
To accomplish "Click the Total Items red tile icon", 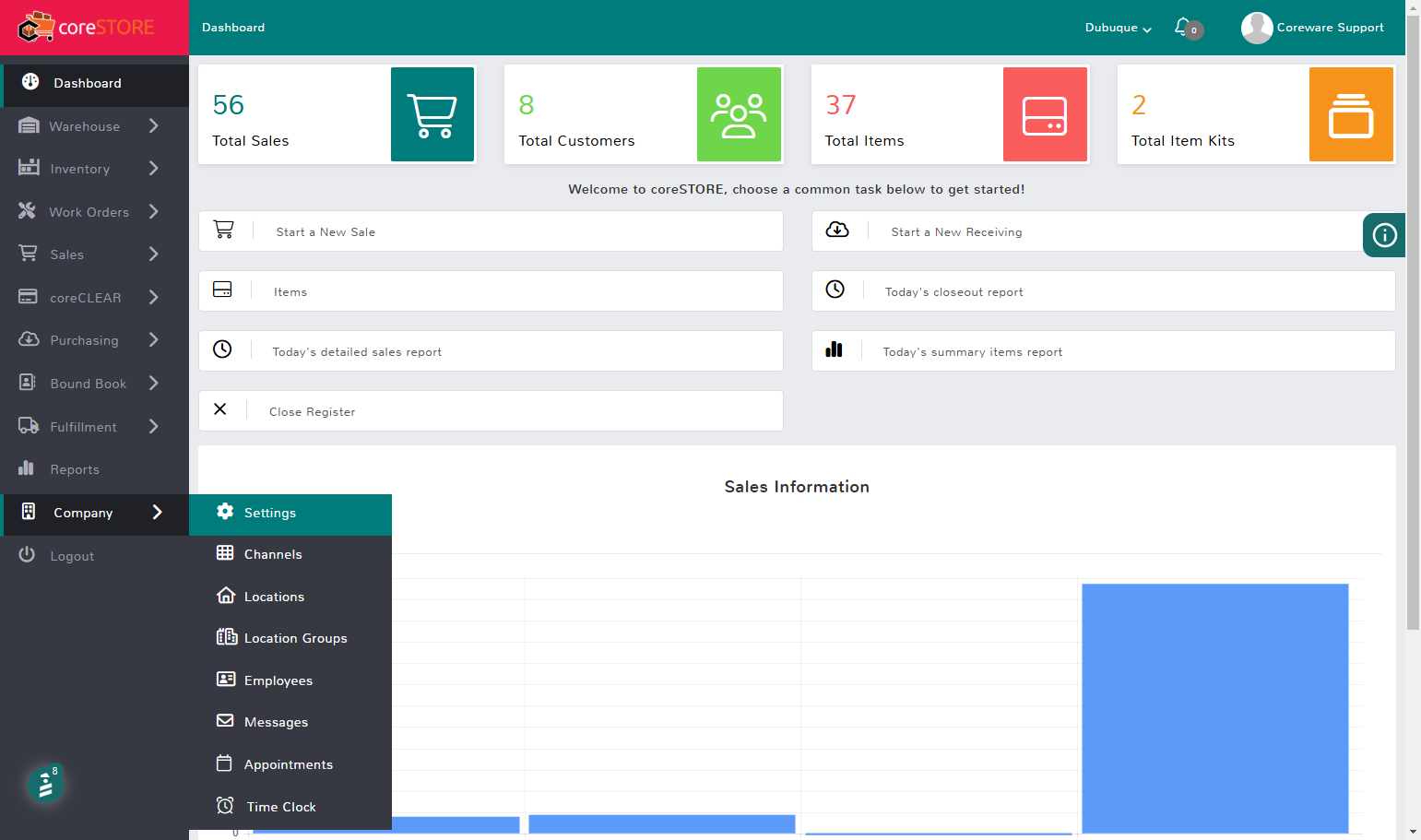I will point(1045,114).
